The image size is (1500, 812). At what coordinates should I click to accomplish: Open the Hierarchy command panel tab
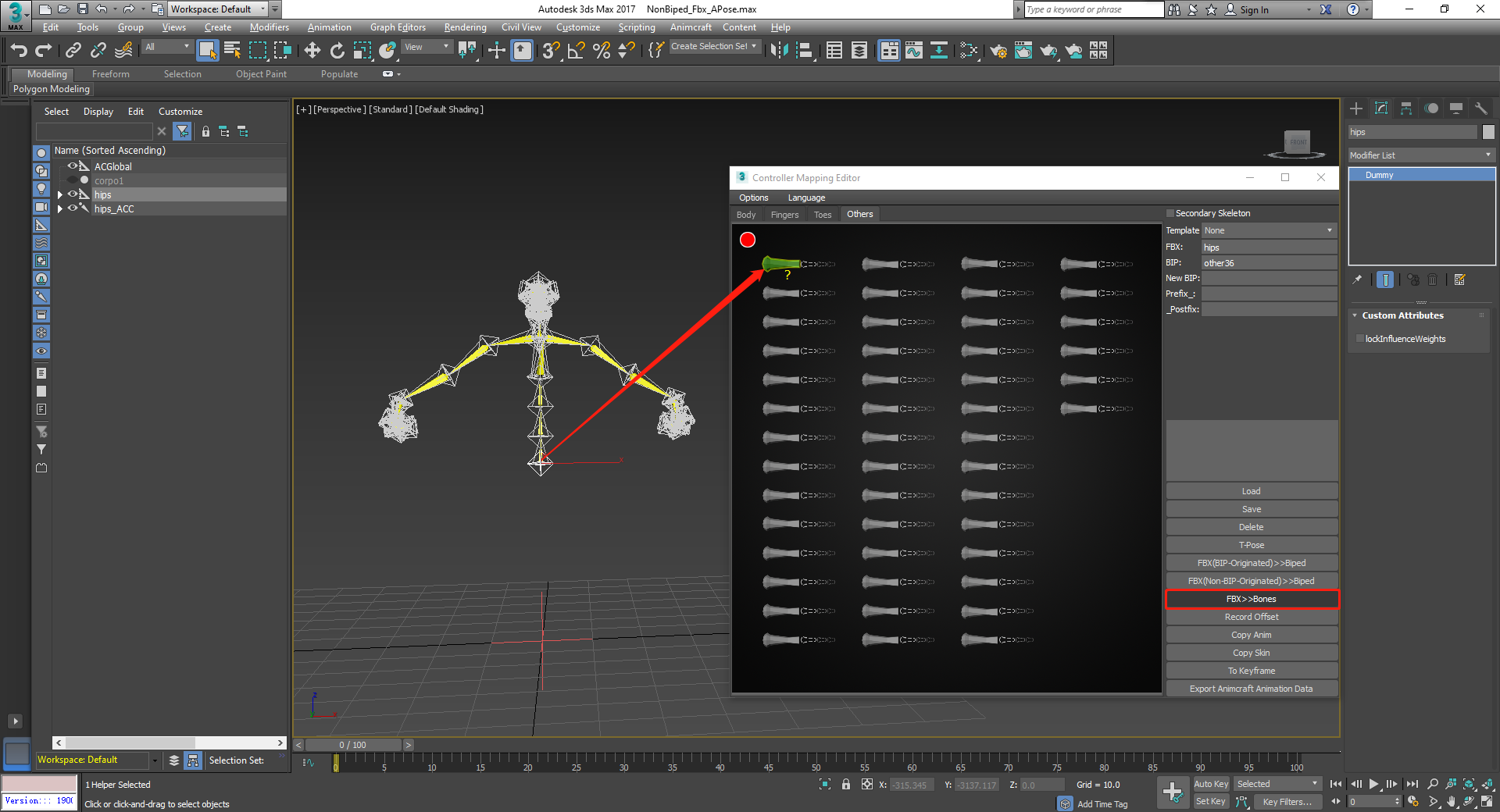pyautogui.click(x=1406, y=109)
